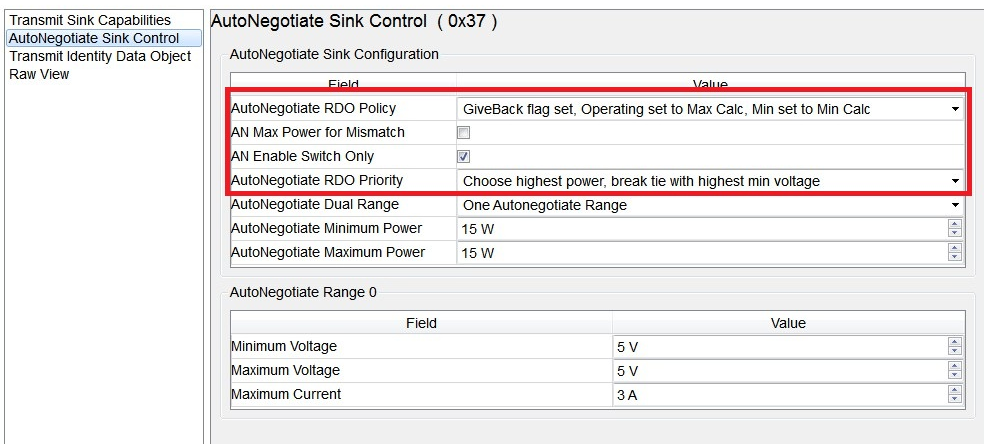Enable AN Max Power for Mismatch checkbox
Viewport: 984px width, 444px height.
click(x=464, y=132)
